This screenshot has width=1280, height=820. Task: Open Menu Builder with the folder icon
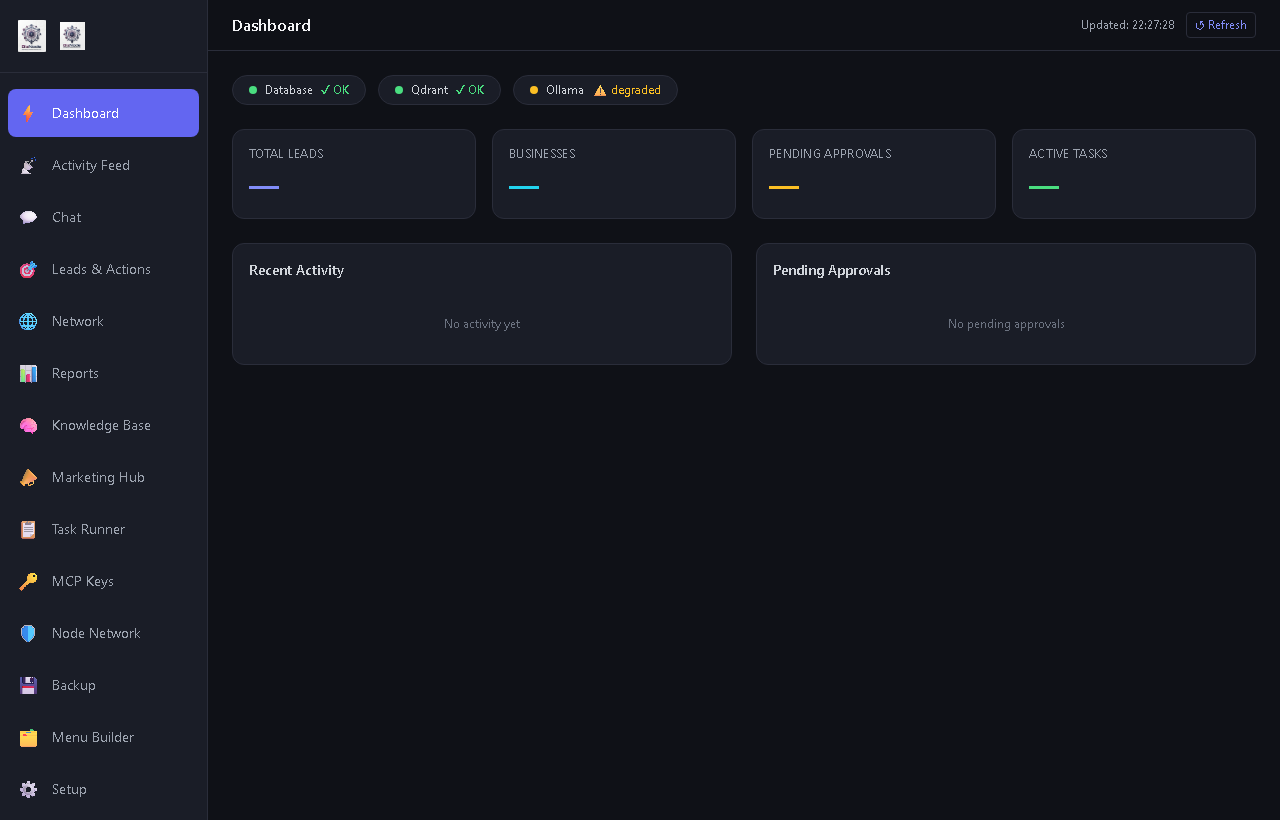(x=29, y=737)
